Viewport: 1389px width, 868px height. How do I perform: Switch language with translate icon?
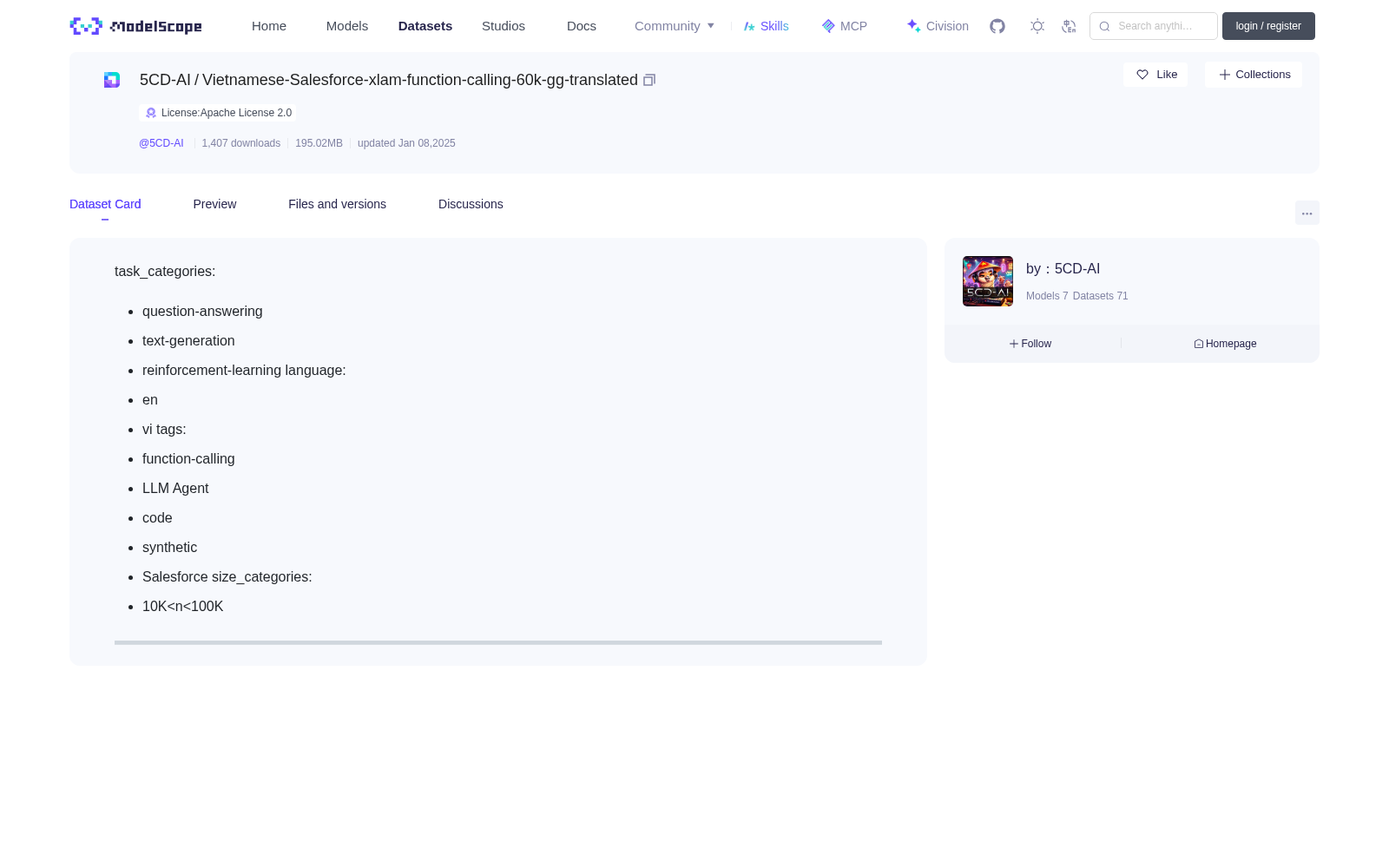[1069, 26]
